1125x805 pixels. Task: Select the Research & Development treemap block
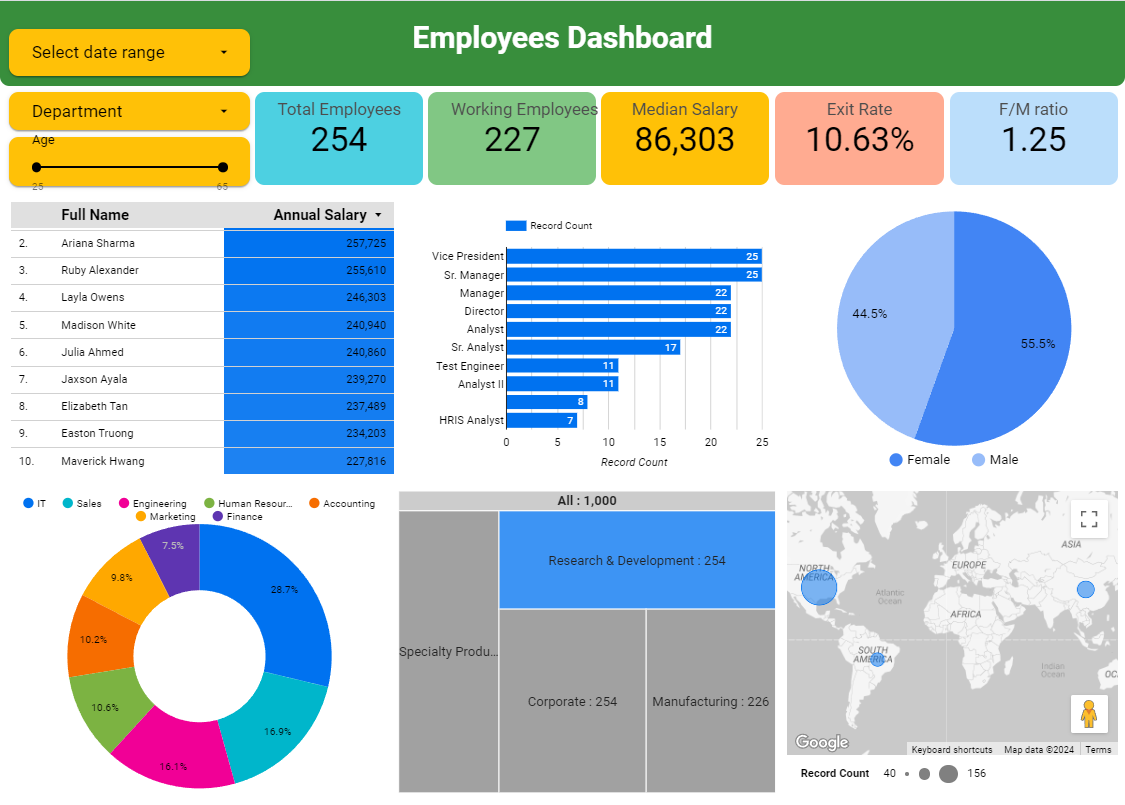(637, 560)
